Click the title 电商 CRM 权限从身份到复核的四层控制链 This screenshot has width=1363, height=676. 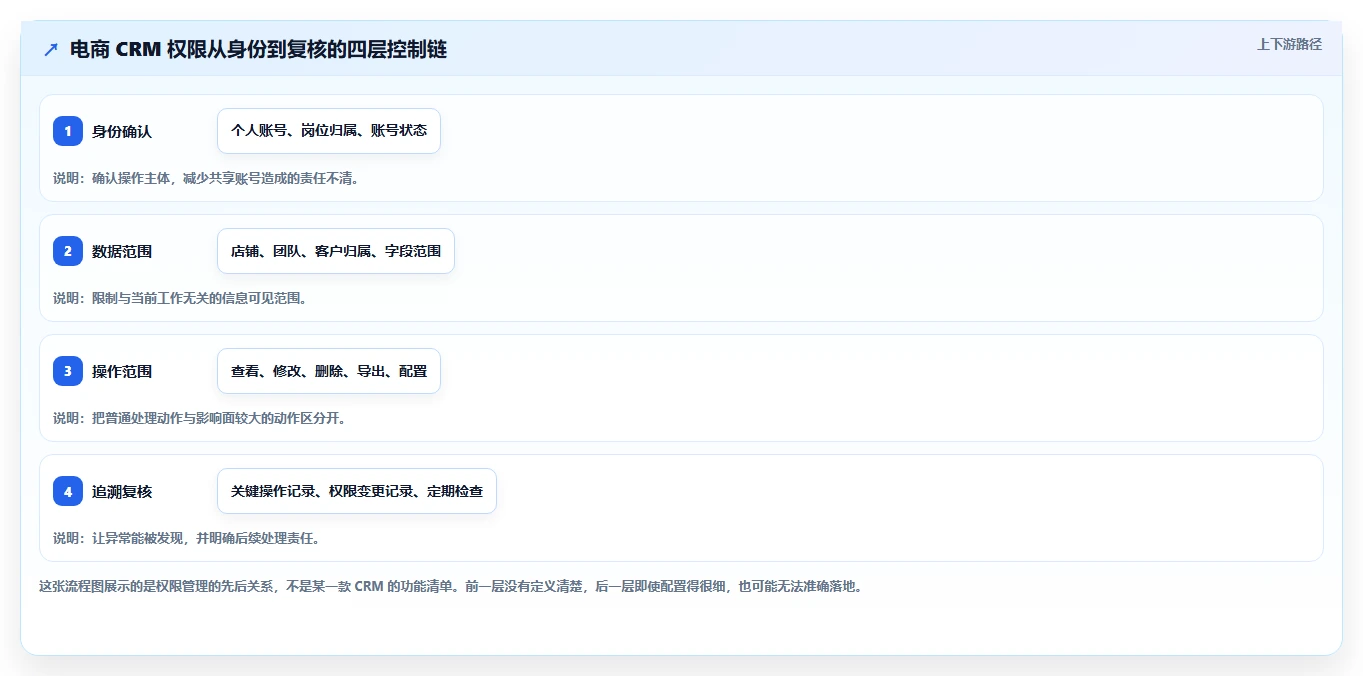(258, 49)
